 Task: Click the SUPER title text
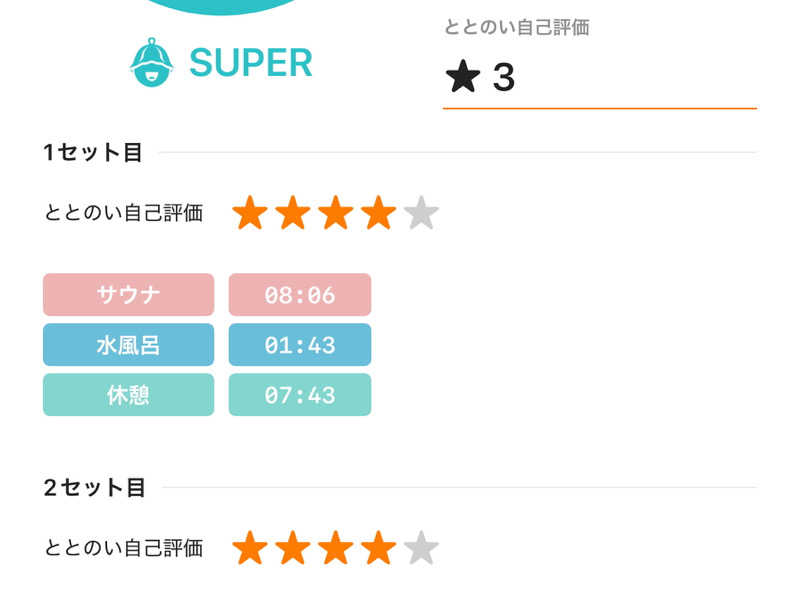click(250, 63)
